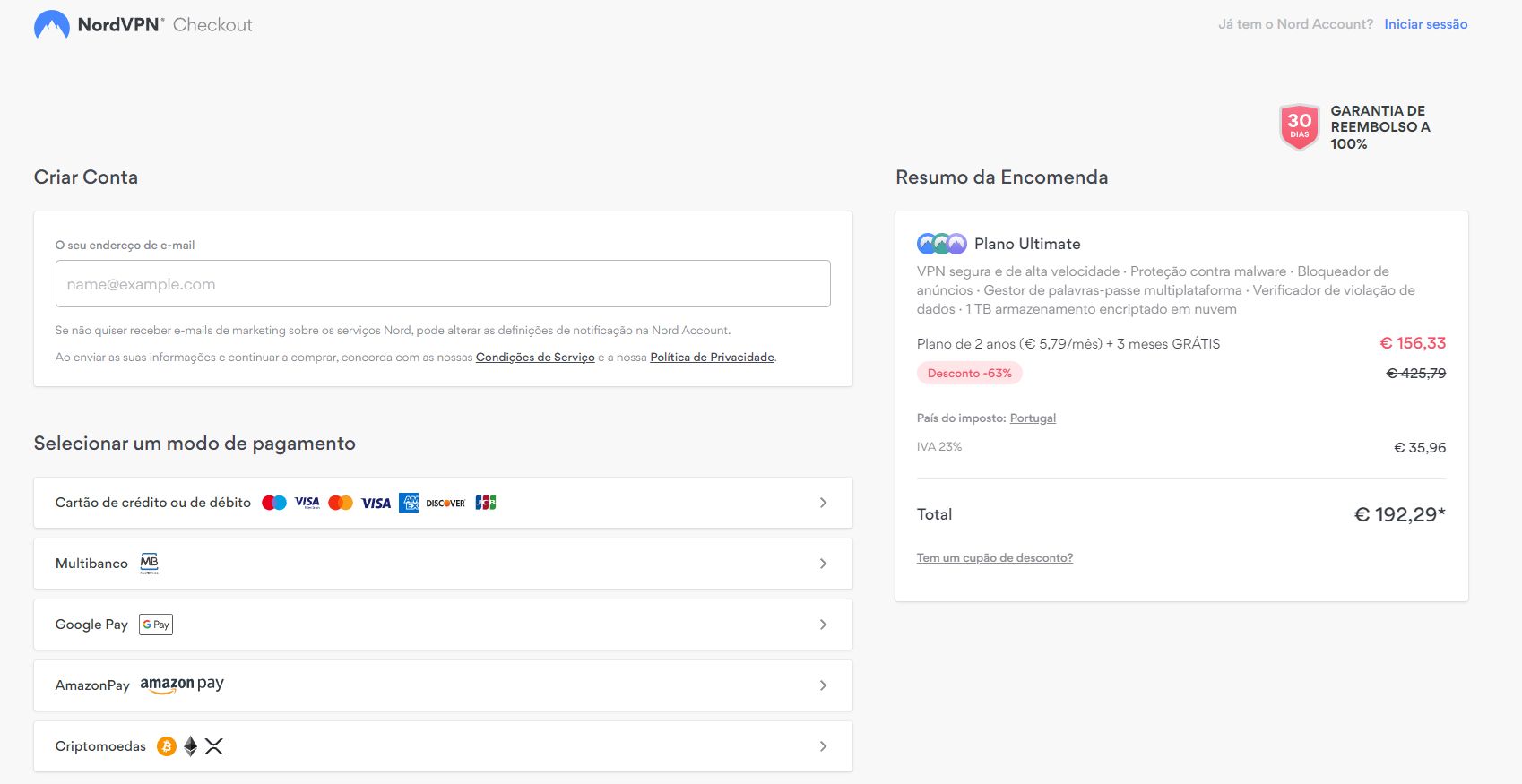Click the XRP cross icon
This screenshot has height=784, width=1522.
[213, 746]
